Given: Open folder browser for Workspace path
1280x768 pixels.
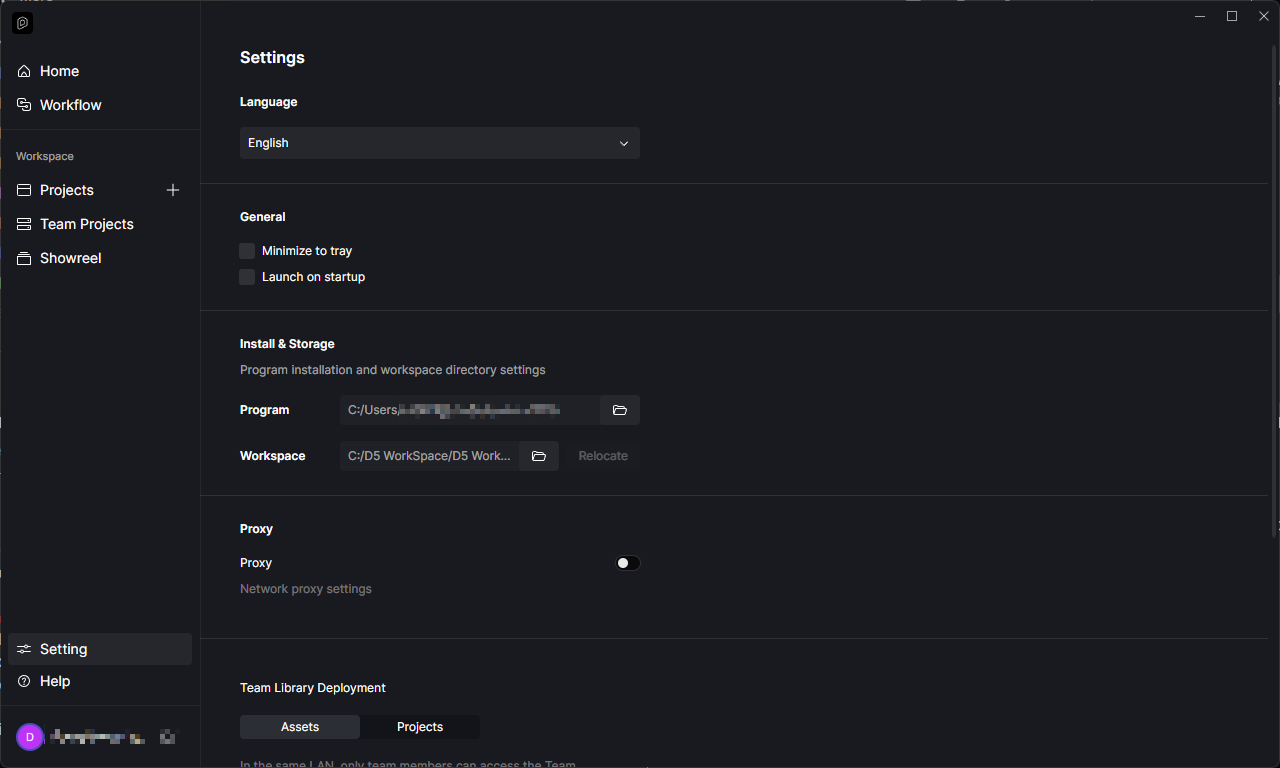Looking at the screenshot, I should point(538,456).
